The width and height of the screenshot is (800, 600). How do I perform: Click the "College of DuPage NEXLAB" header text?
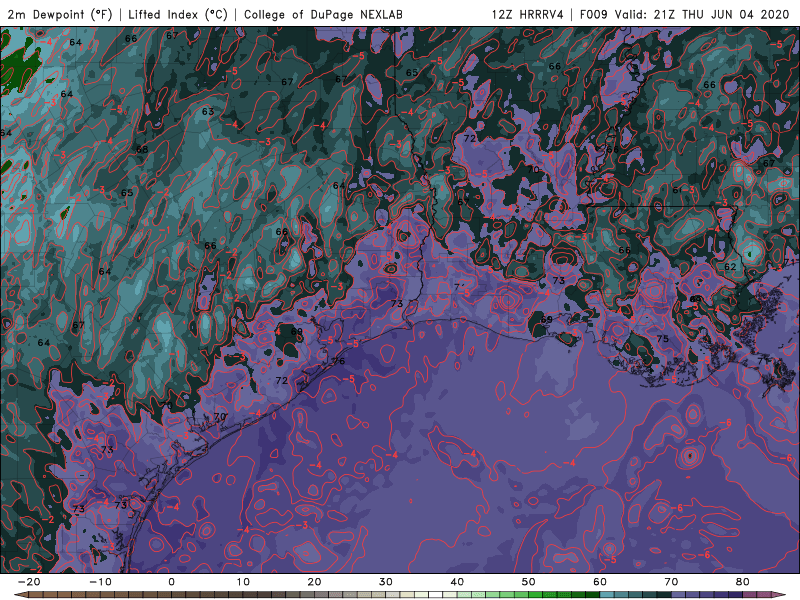(323, 14)
